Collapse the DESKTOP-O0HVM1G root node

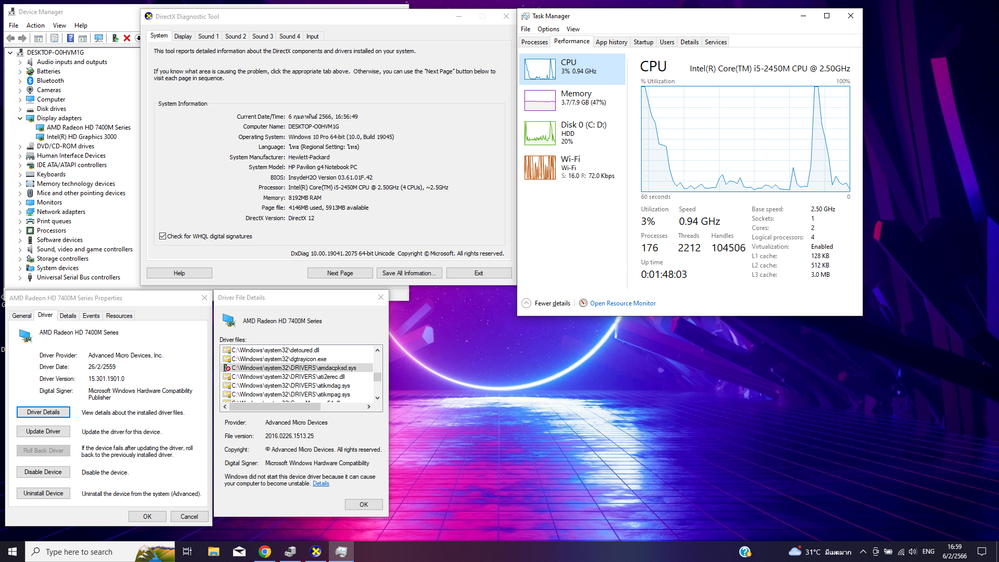pyautogui.click(x=10, y=53)
